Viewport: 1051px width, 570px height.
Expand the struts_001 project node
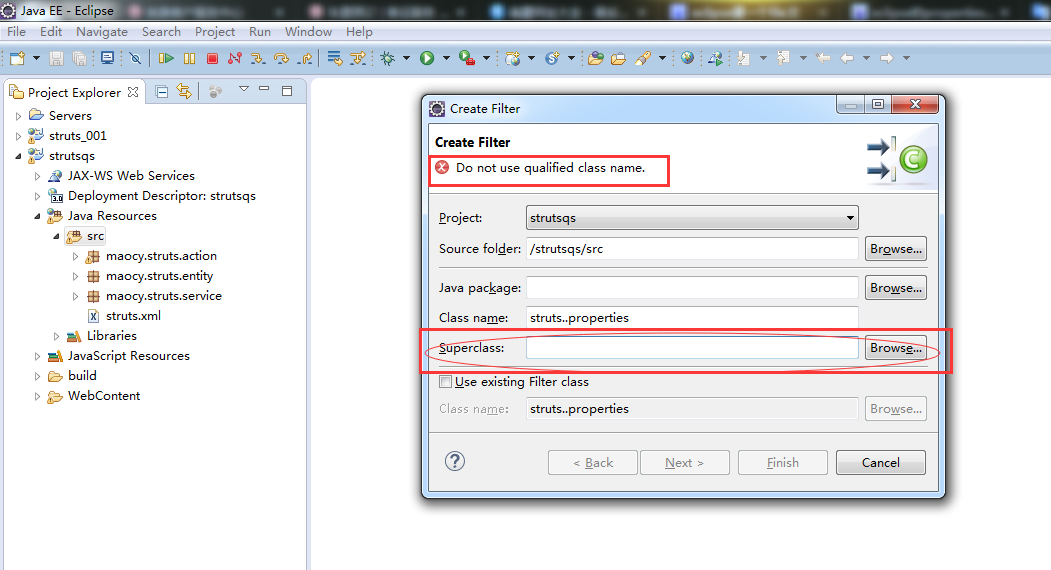[x=18, y=136]
